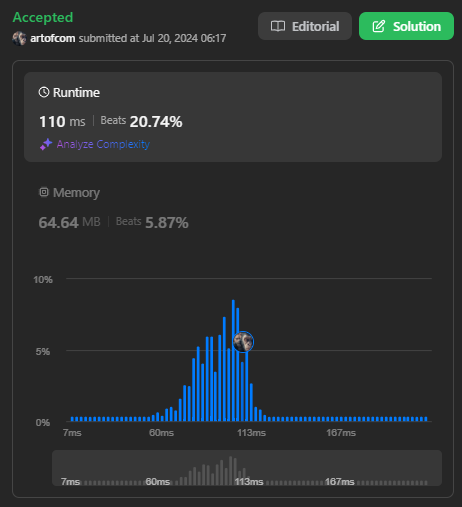Click the '64.64 MB' memory value
This screenshot has height=507, width=462.
pyautogui.click(x=69, y=222)
